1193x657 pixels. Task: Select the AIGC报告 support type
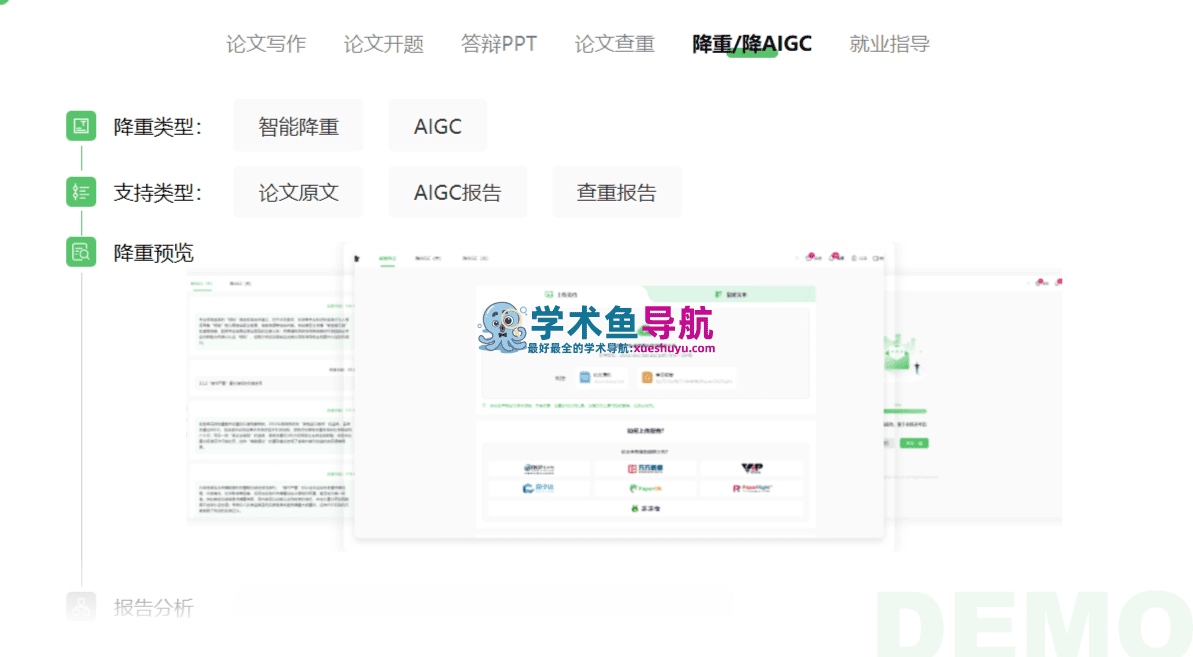(x=457, y=192)
